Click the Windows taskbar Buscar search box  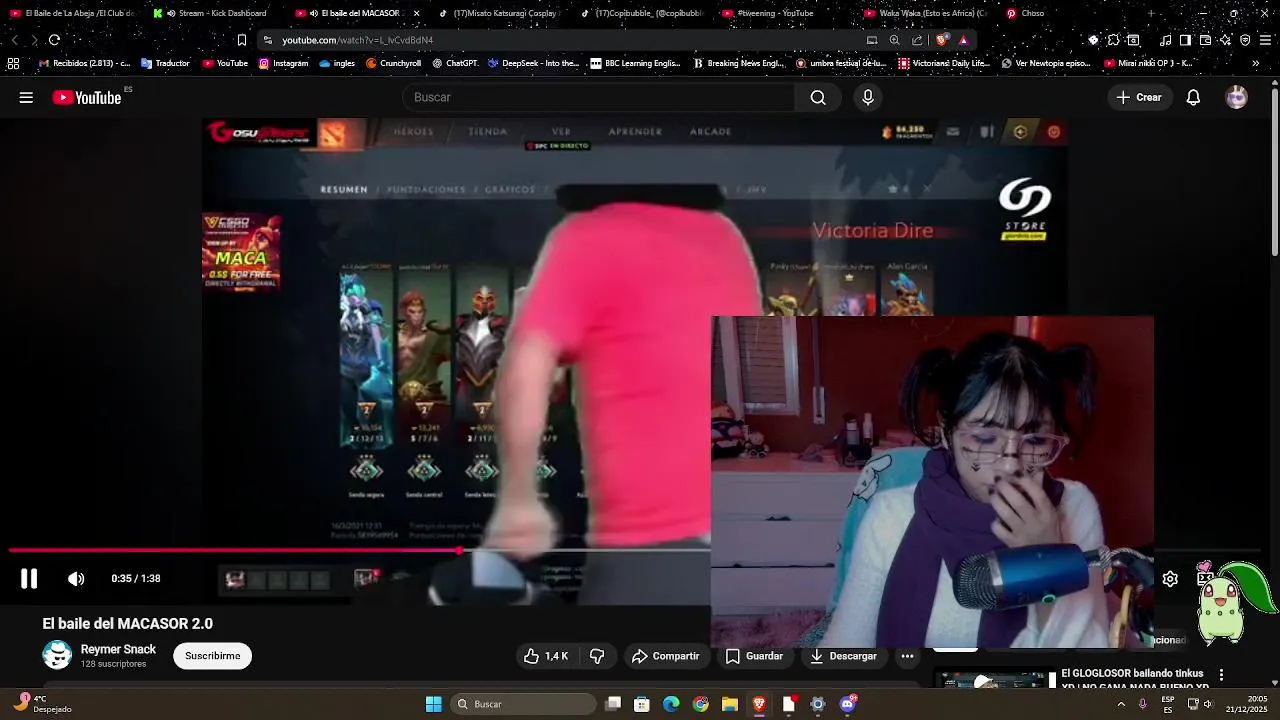click(525, 704)
